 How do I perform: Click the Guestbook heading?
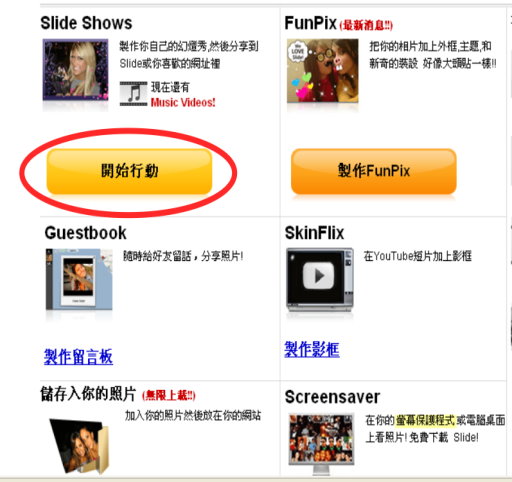coord(86,233)
